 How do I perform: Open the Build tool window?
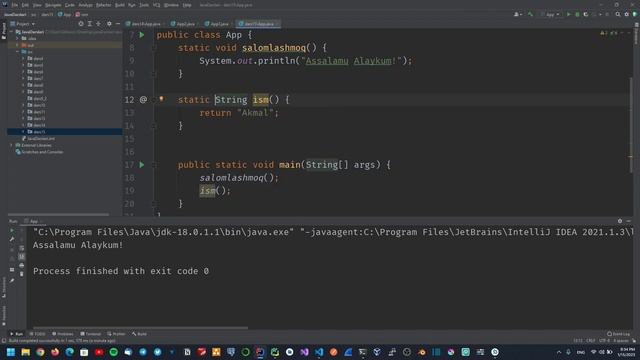[x=139, y=334]
